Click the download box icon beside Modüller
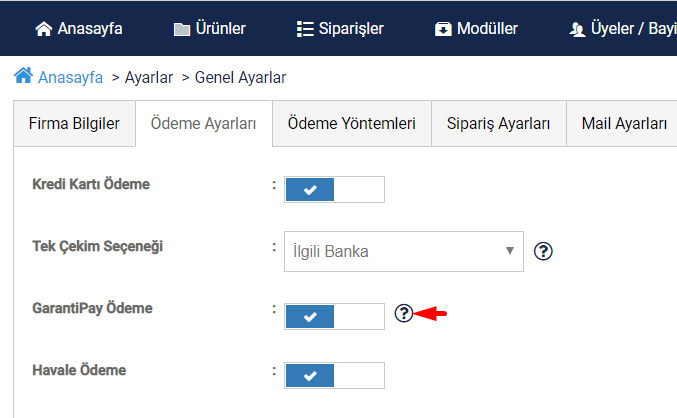The height and width of the screenshot is (418, 677). point(443,29)
